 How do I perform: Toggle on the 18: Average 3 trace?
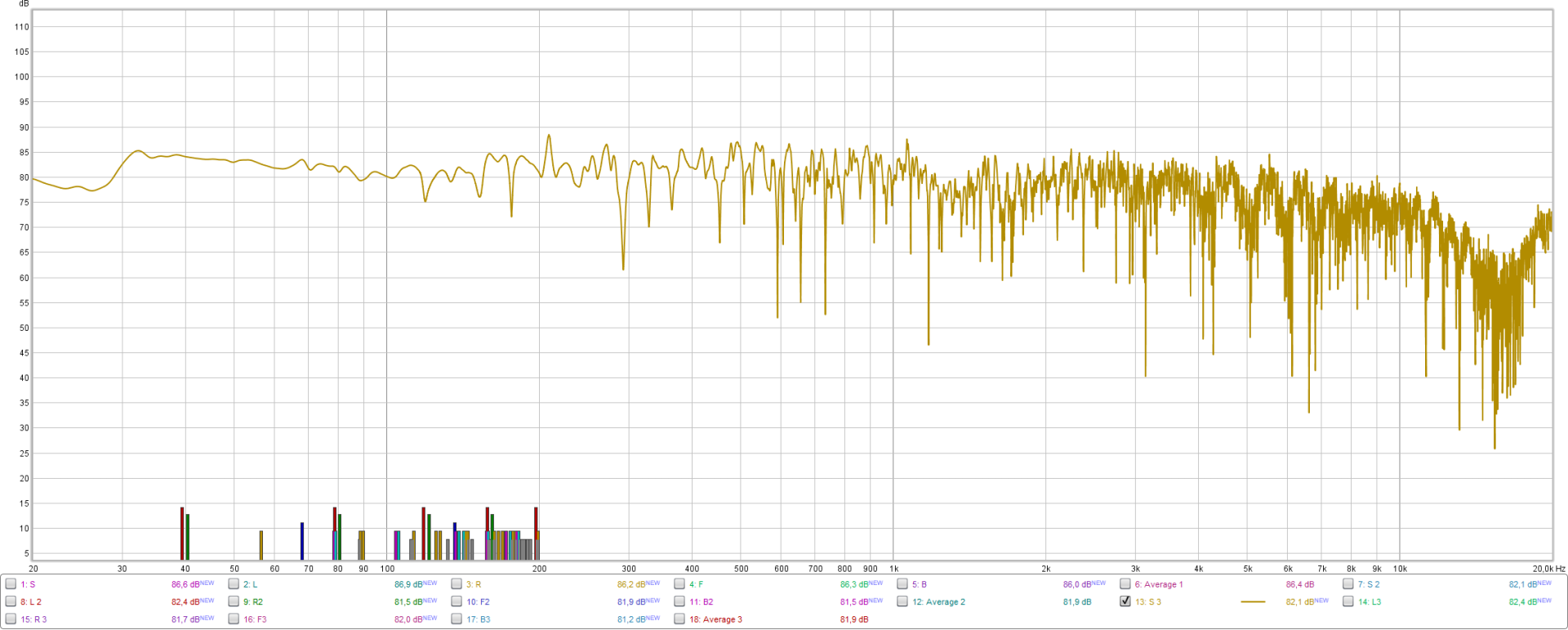pyautogui.click(x=679, y=619)
